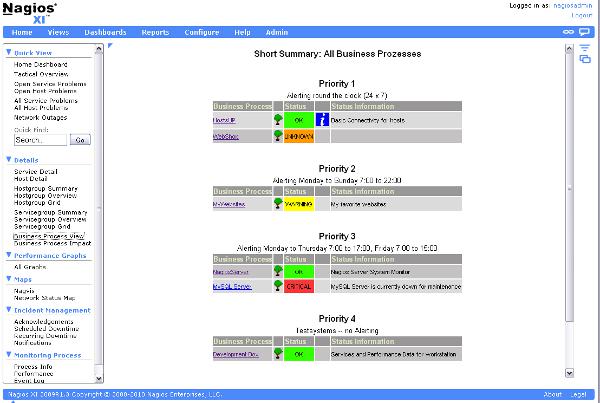
Task: Open the business process link in the WARNING row
Action: click(x=229, y=204)
